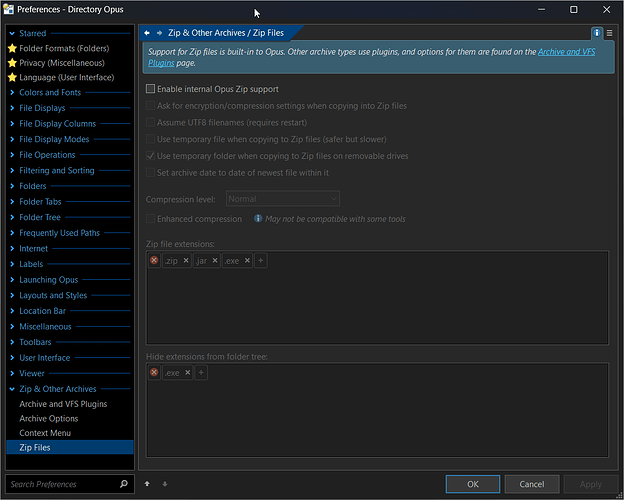Remove .exe from hidden folder tree extensions
The image size is (624, 500).
click(187, 373)
